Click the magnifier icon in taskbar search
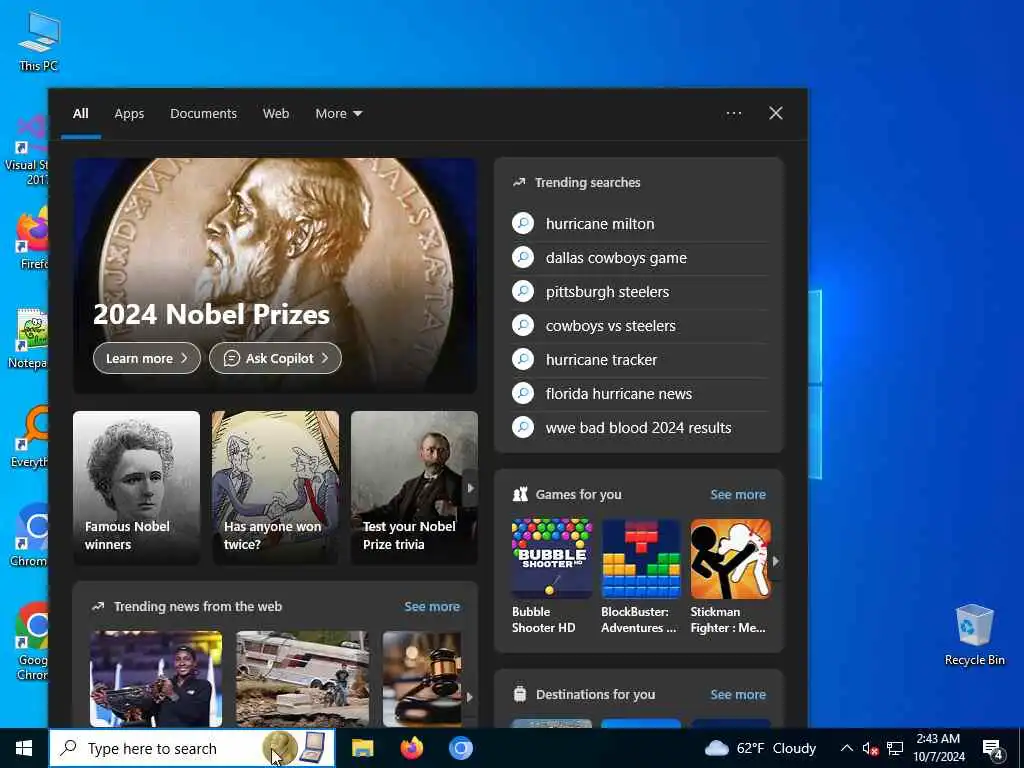 tap(69, 748)
